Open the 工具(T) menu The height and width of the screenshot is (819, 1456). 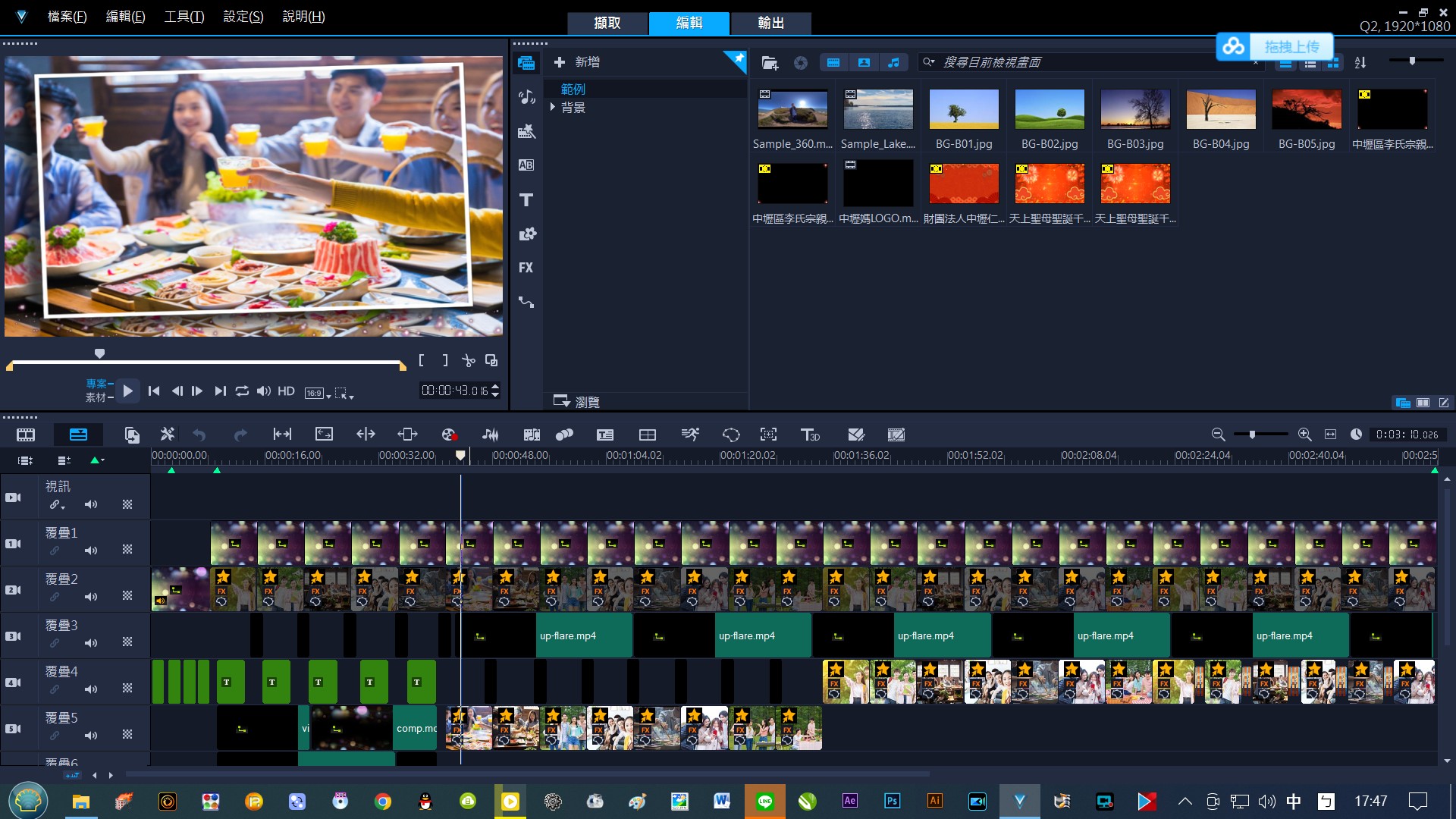click(184, 17)
